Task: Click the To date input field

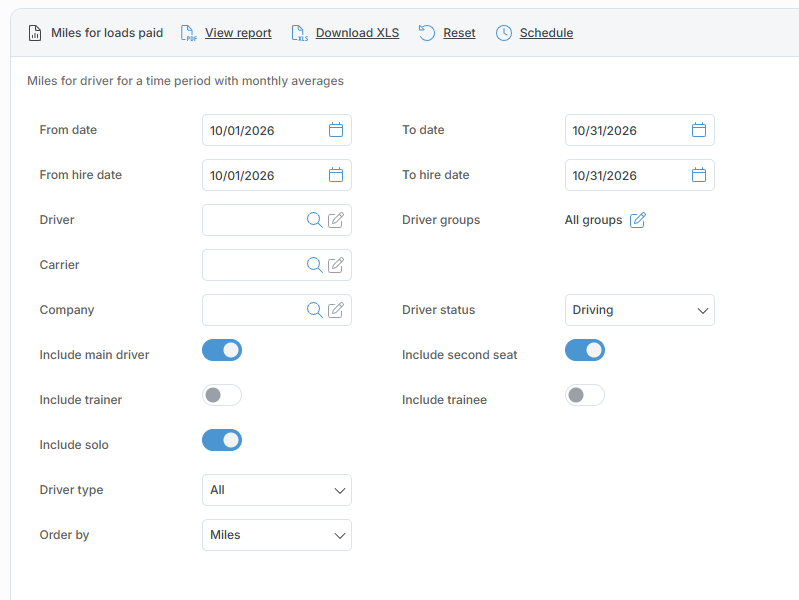Action: click(x=640, y=130)
